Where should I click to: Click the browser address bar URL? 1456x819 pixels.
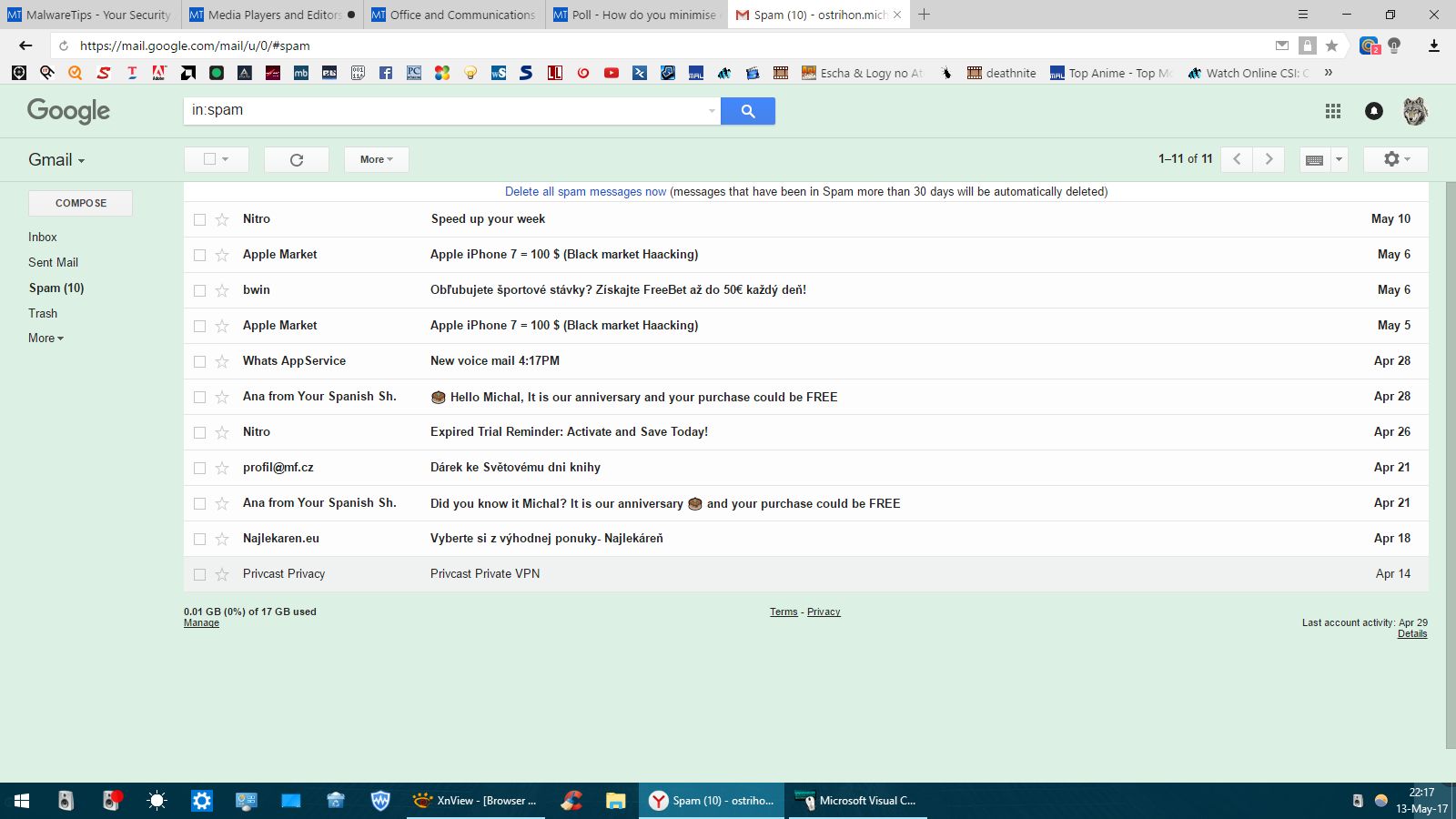pos(195,45)
